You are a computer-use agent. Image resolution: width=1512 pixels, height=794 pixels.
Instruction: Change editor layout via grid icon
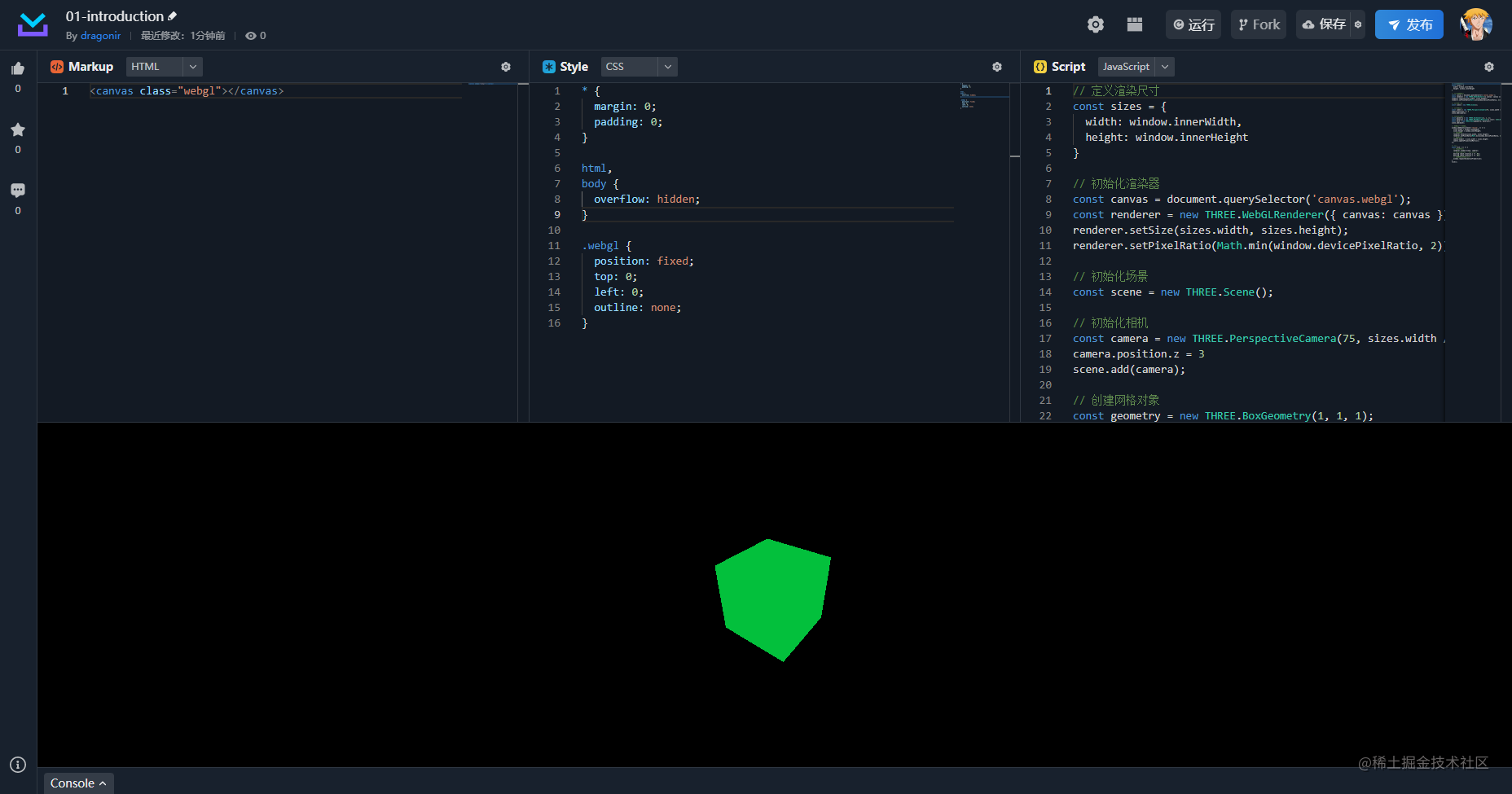pyautogui.click(x=1135, y=24)
